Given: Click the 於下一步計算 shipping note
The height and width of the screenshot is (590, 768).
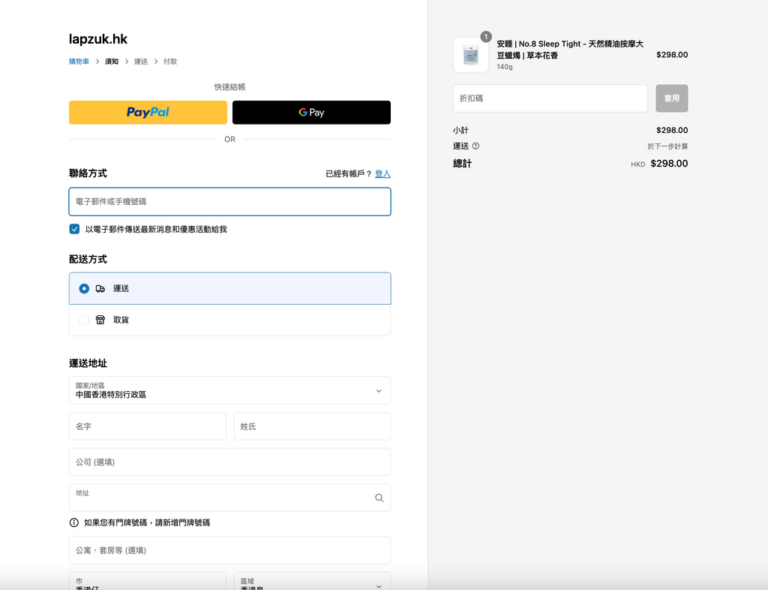Looking at the screenshot, I should (x=668, y=146).
